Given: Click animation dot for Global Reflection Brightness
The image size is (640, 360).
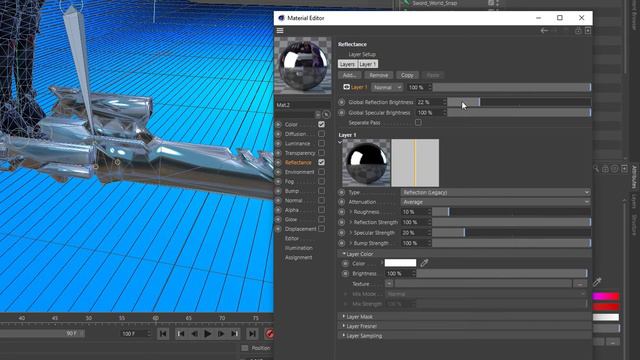Looking at the screenshot, I should [x=342, y=102].
